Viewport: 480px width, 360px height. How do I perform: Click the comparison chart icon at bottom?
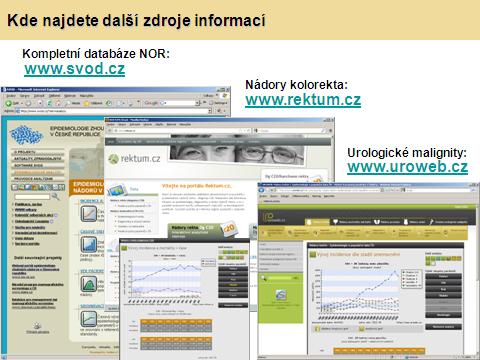(89, 319)
